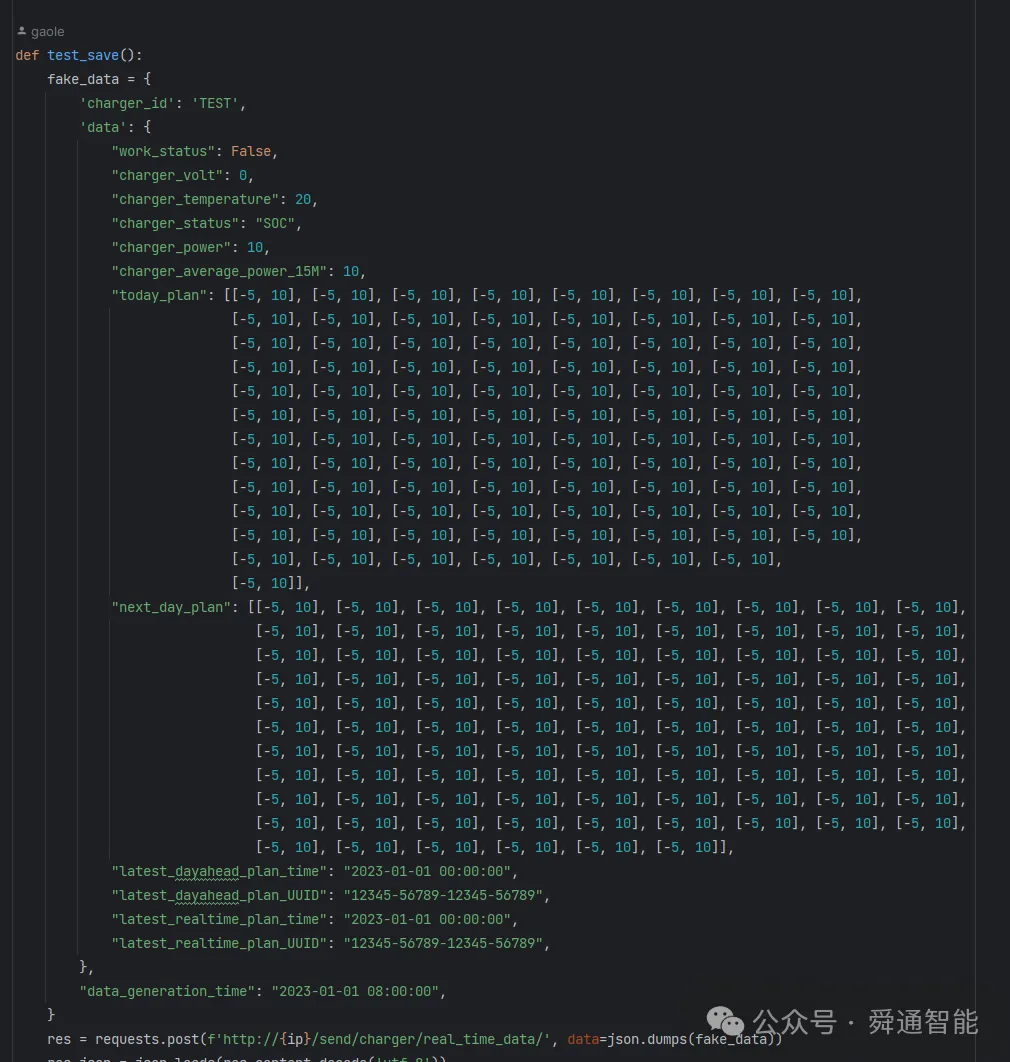1010x1062 pixels.
Task: Click the test_save function name
Action: pyautogui.click(x=83, y=56)
